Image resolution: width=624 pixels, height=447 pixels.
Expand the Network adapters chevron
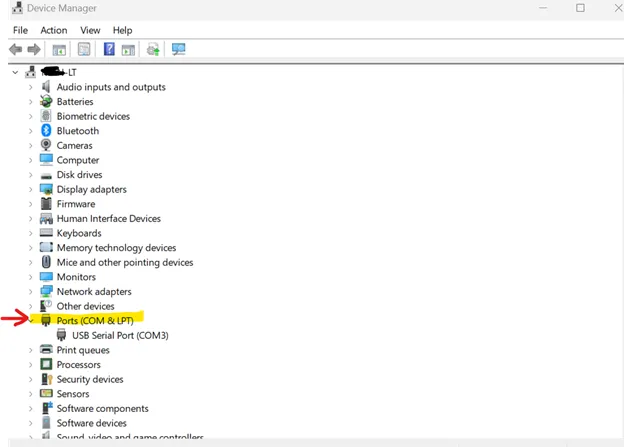pos(31,292)
